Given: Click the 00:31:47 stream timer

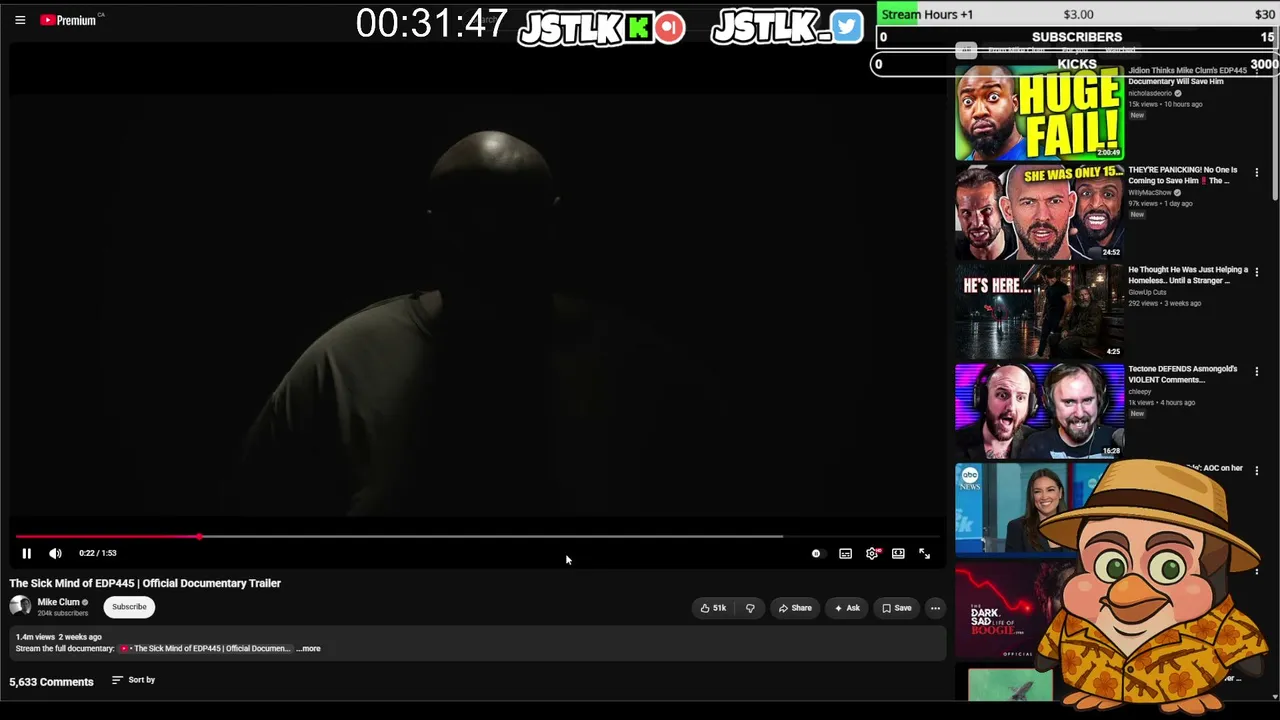Looking at the screenshot, I should (x=431, y=24).
